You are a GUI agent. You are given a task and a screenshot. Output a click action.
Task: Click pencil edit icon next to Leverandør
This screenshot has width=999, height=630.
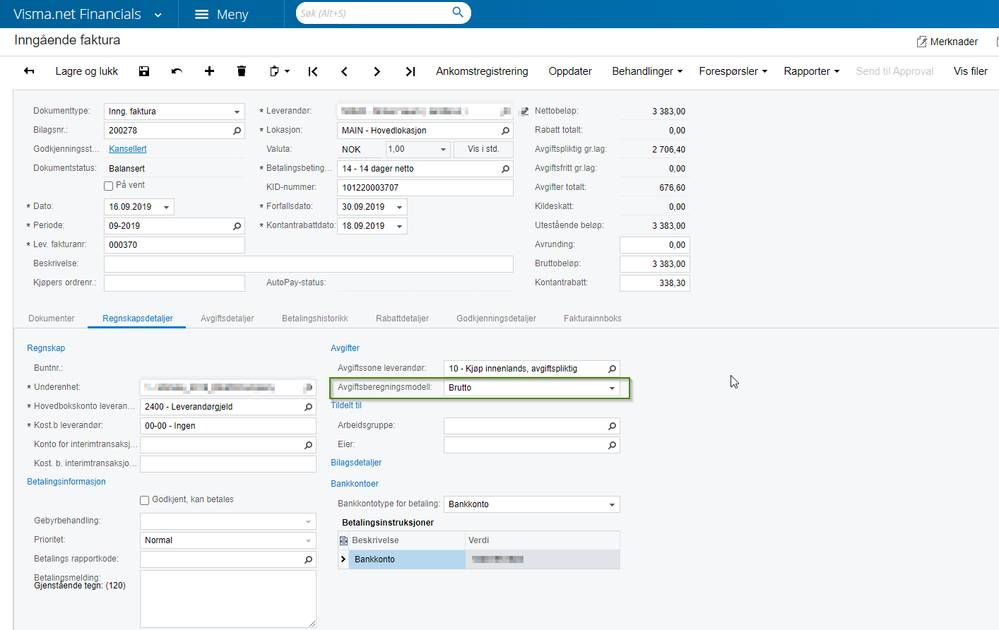(524, 111)
